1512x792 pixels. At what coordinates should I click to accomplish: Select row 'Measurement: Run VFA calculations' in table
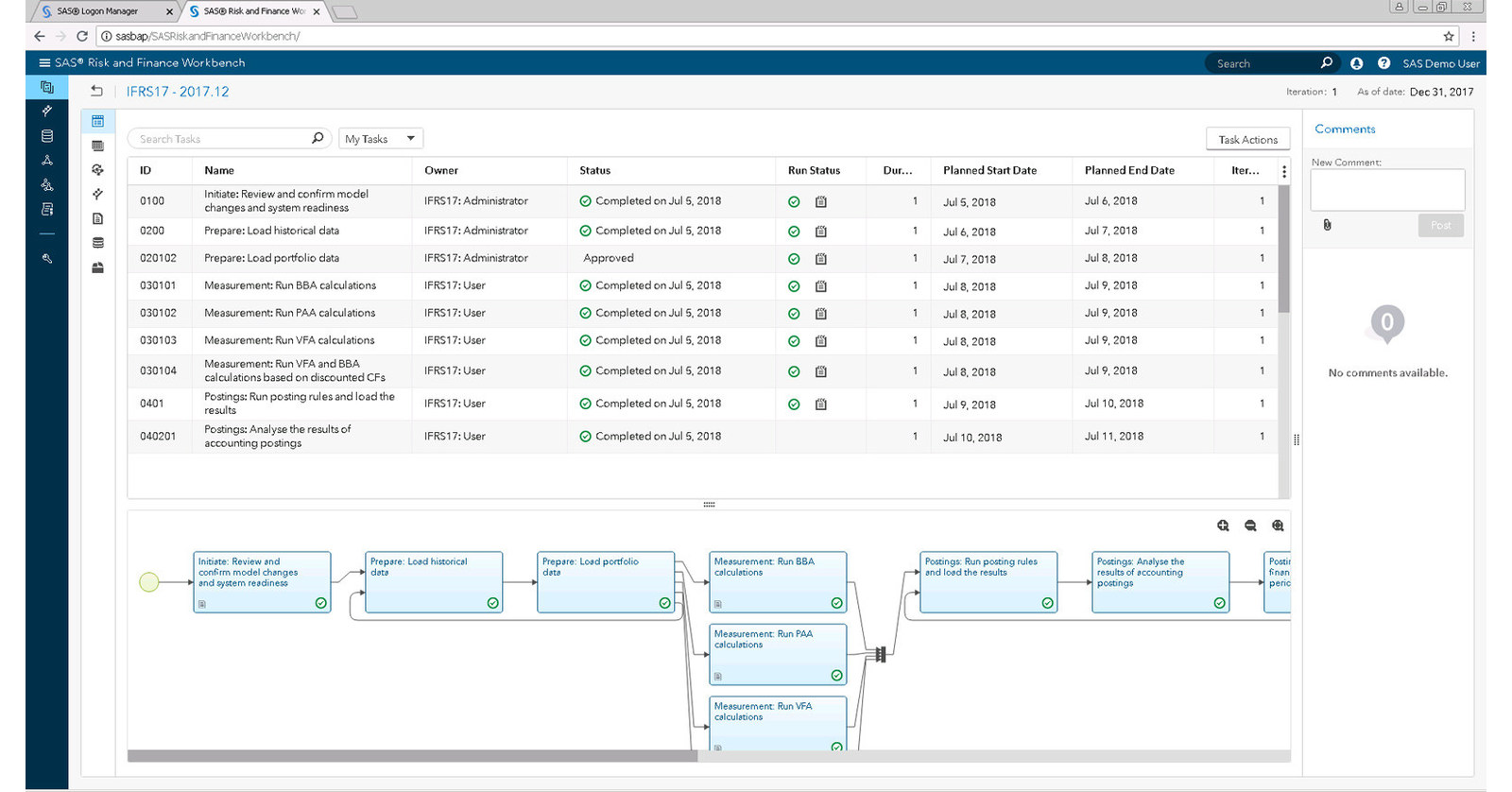point(703,340)
